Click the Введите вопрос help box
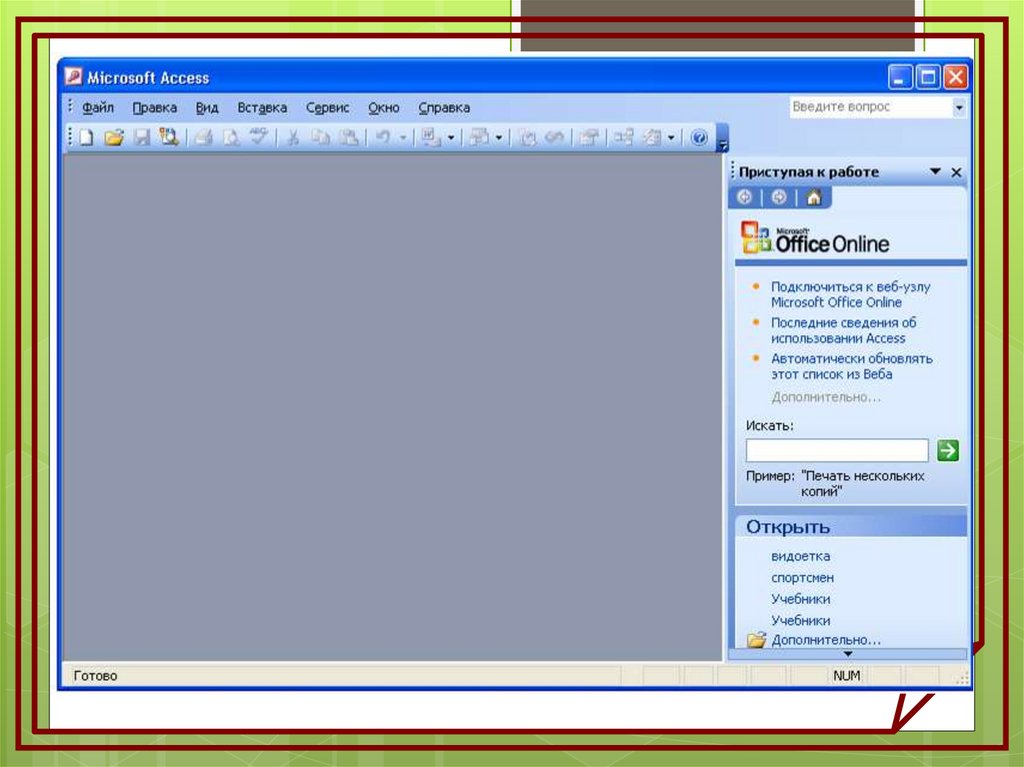Viewport: 1024px width, 767px height. pos(871,107)
